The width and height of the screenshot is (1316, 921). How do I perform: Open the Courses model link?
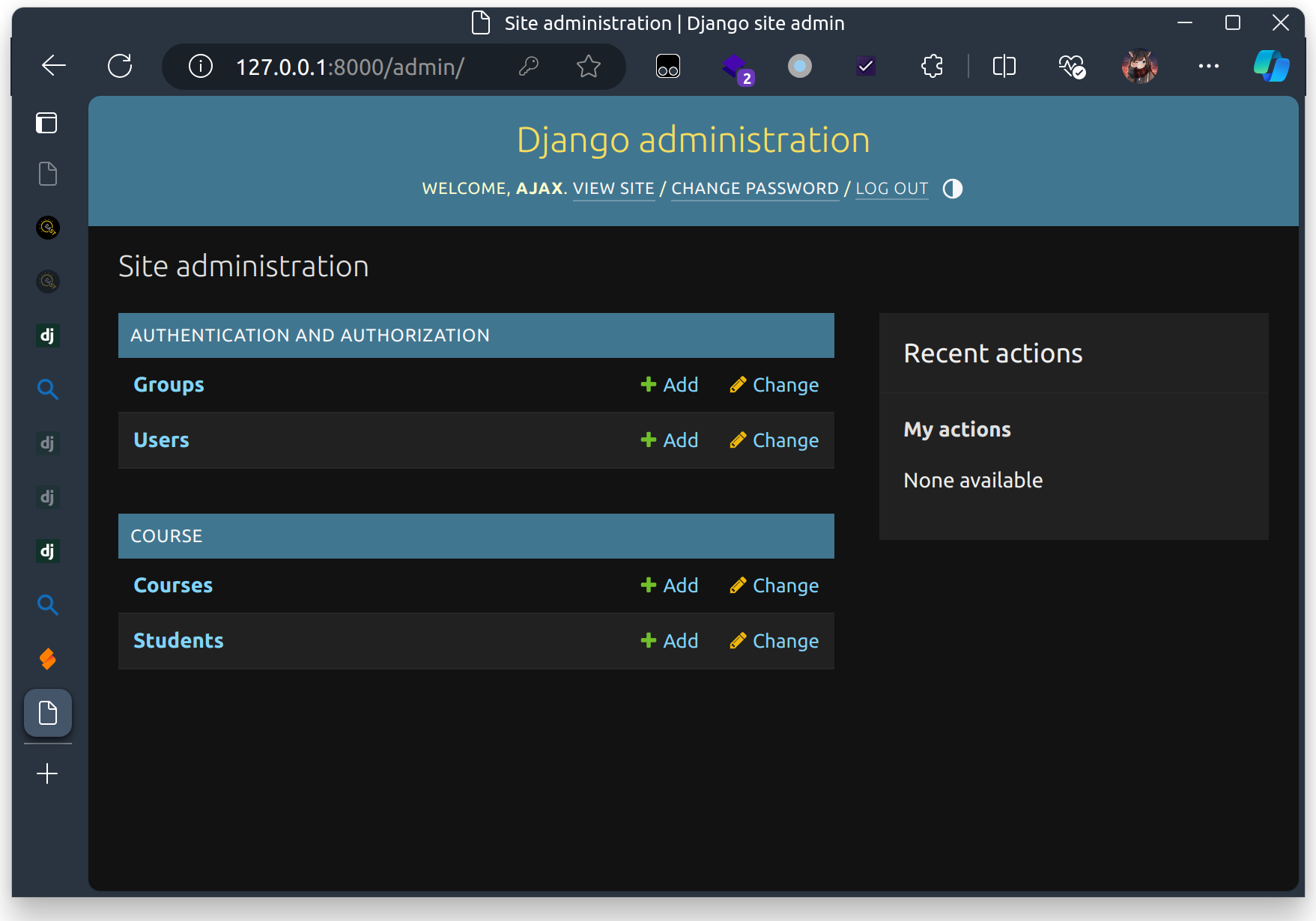point(173,586)
